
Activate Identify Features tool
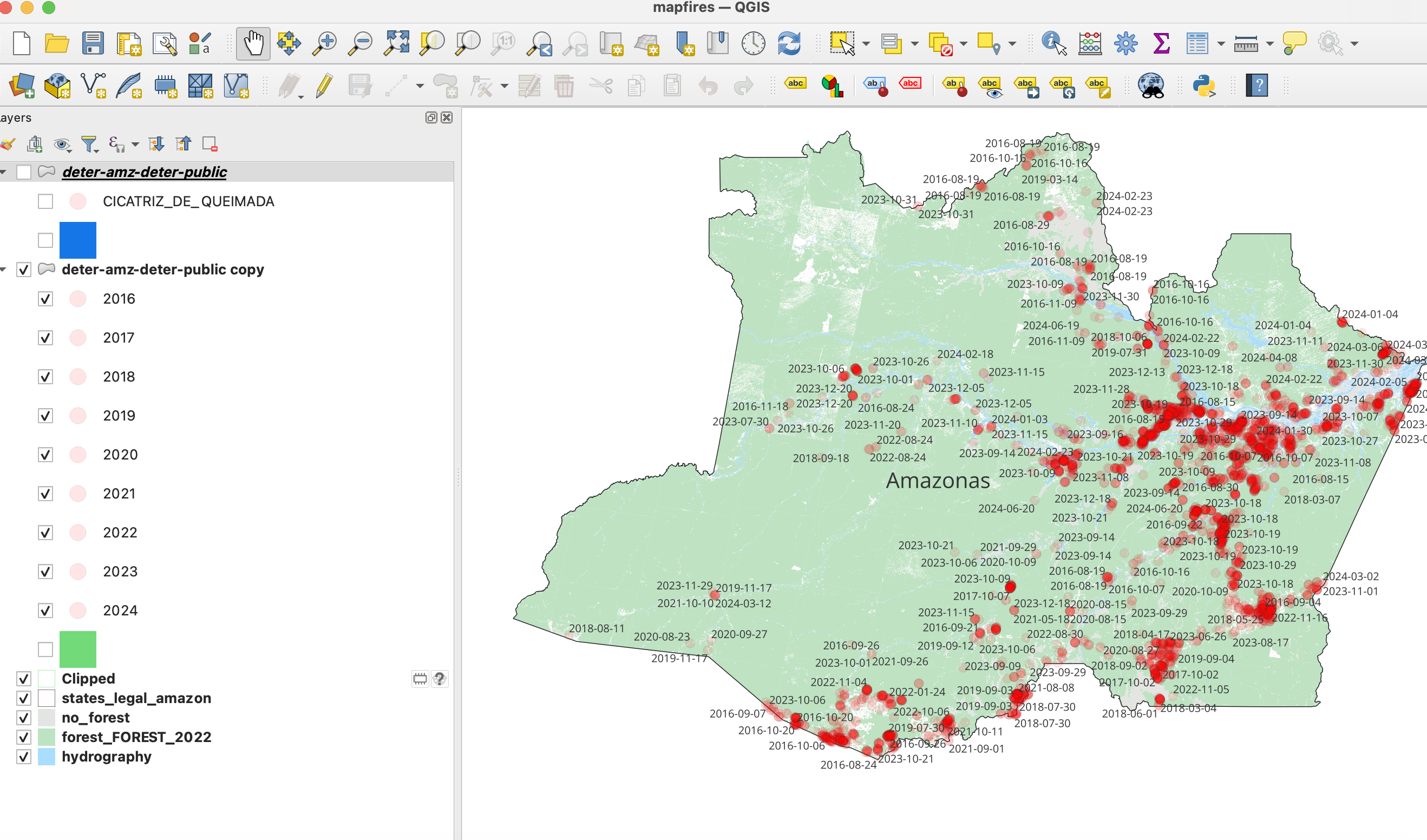pos(1054,44)
